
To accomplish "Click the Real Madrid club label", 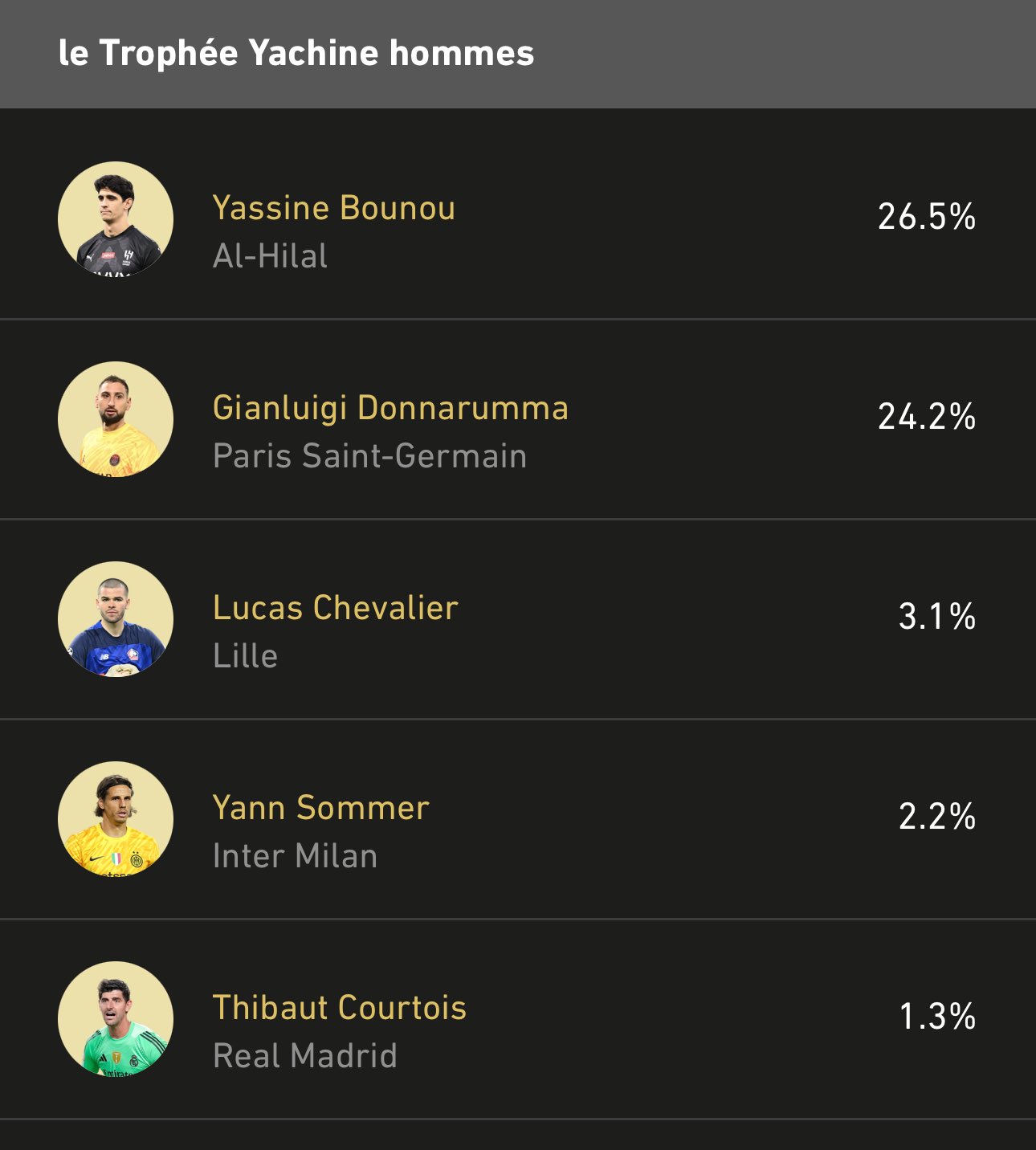I will (305, 1056).
